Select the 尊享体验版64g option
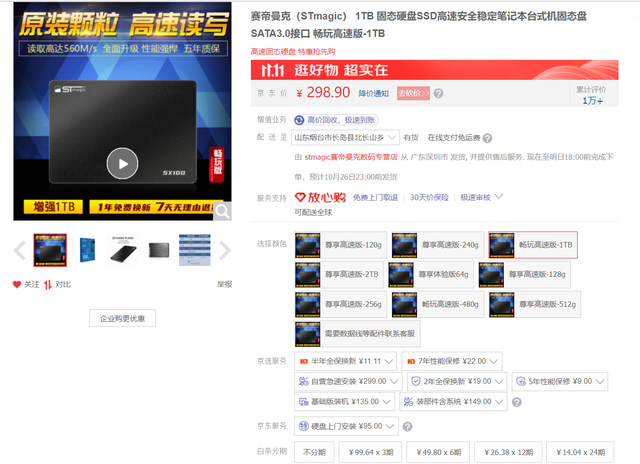The height and width of the screenshot is (464, 640). coord(431,274)
